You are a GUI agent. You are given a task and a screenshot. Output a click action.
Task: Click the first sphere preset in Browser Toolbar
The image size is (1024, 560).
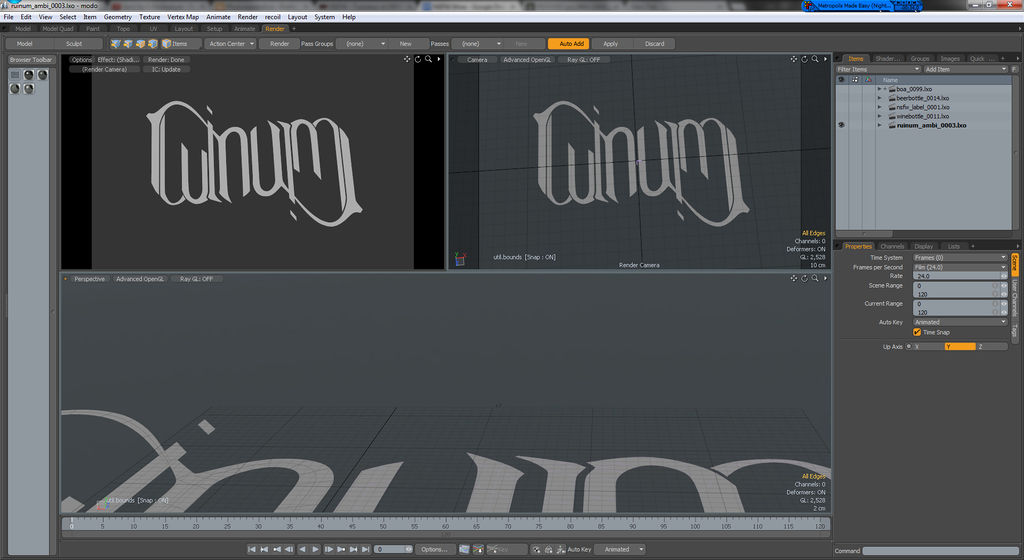click(29, 74)
